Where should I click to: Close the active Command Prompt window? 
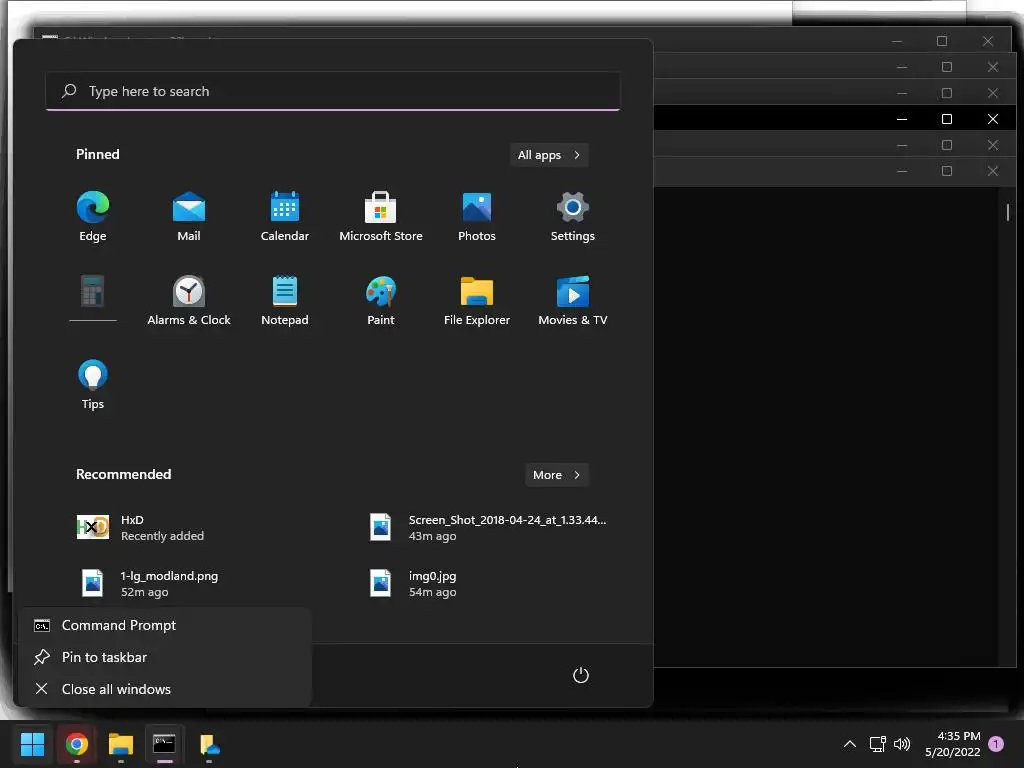point(993,119)
